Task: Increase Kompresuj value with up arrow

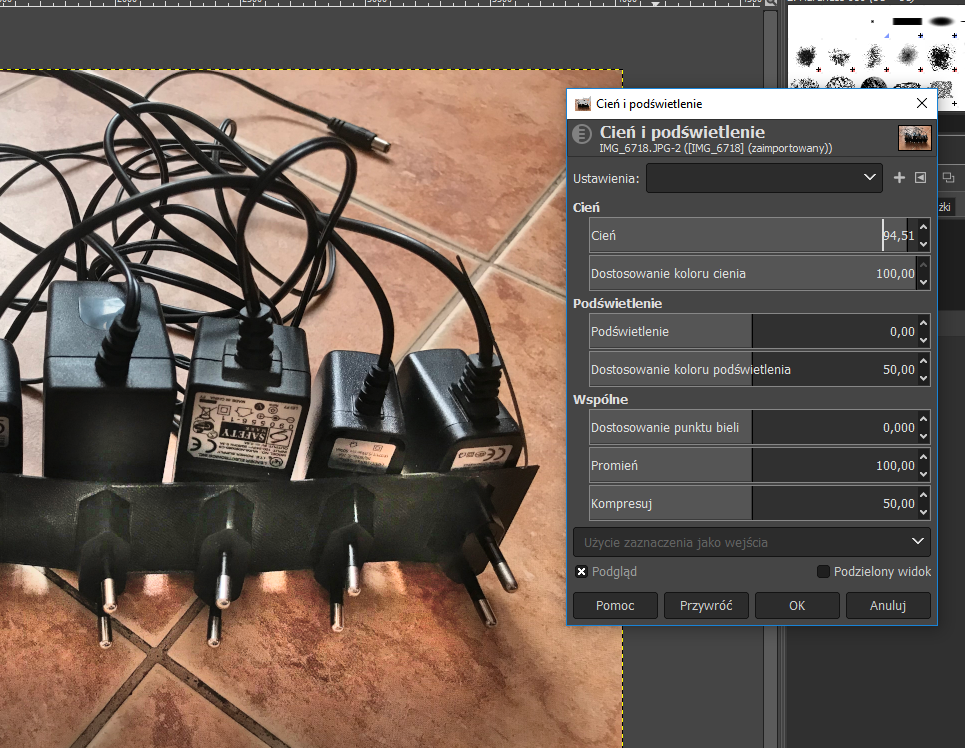Action: pyautogui.click(x=923, y=496)
